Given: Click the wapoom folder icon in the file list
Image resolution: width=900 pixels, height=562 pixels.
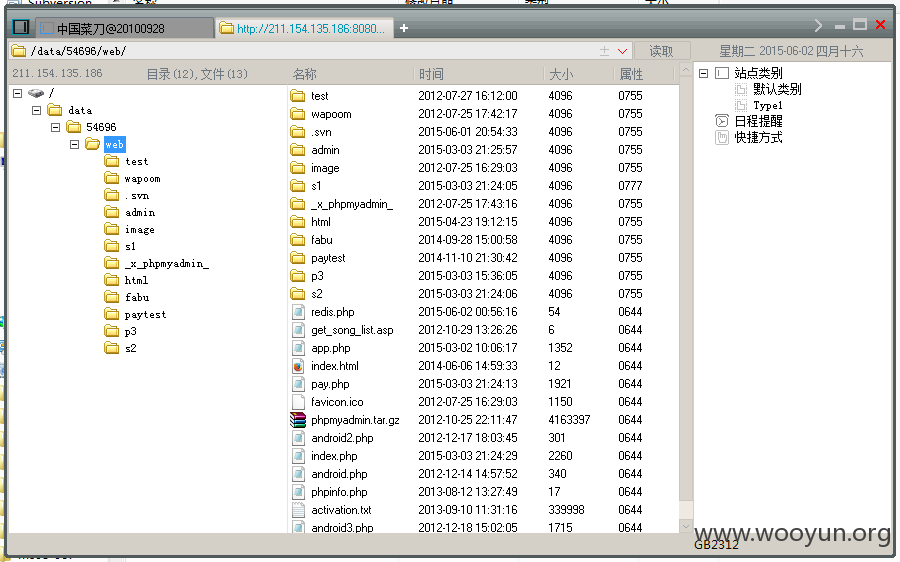Looking at the screenshot, I should pos(298,114).
